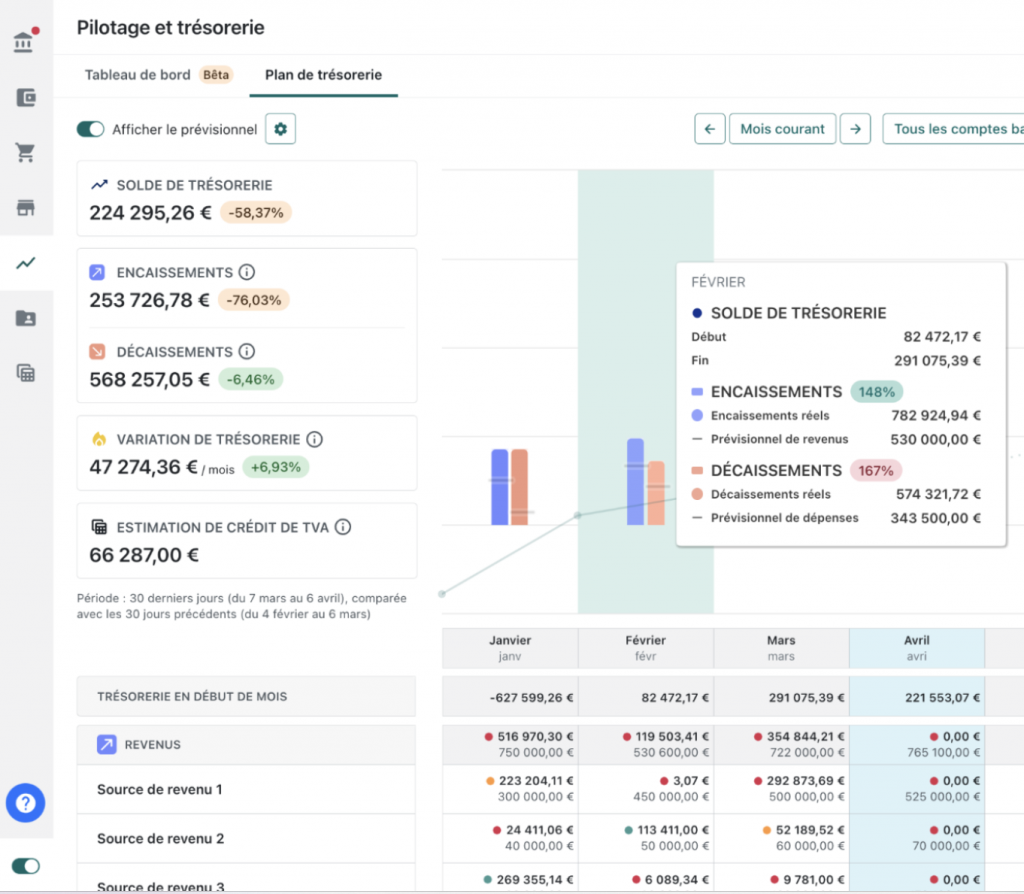Open the calculator table icon in sidebar
This screenshot has height=894, width=1024.
click(26, 373)
